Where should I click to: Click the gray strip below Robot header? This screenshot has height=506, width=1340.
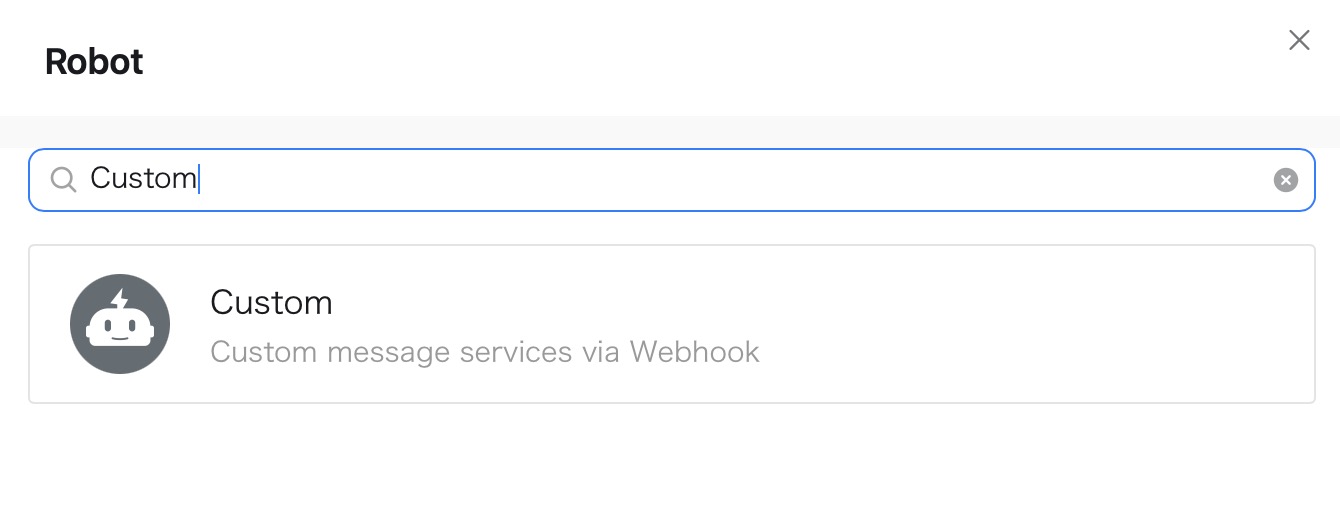pos(670,131)
